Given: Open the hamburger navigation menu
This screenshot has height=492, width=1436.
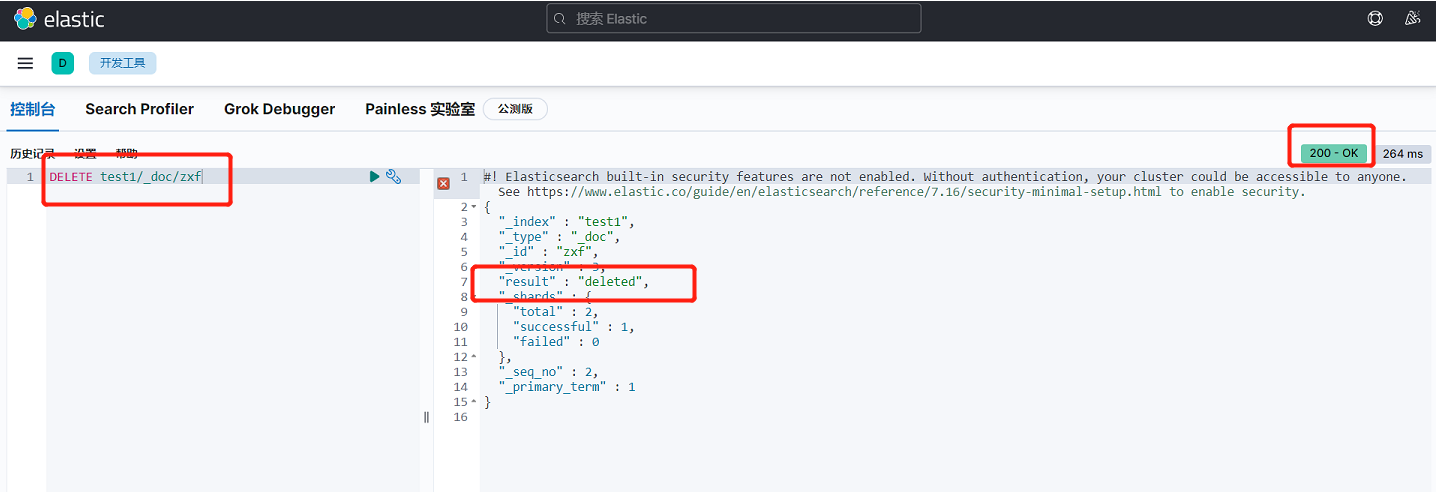Looking at the screenshot, I should coord(25,63).
